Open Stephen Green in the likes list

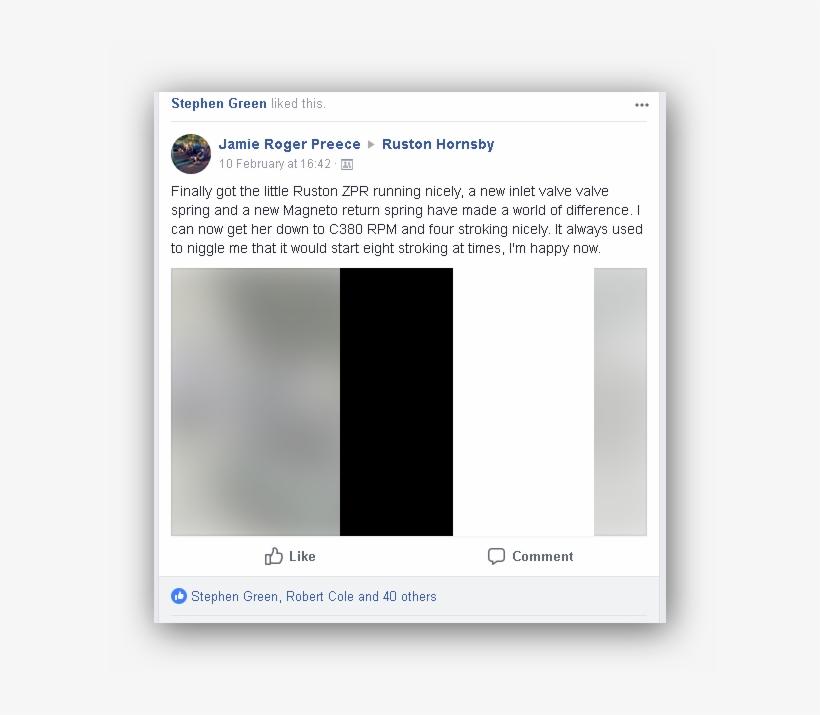point(234,597)
